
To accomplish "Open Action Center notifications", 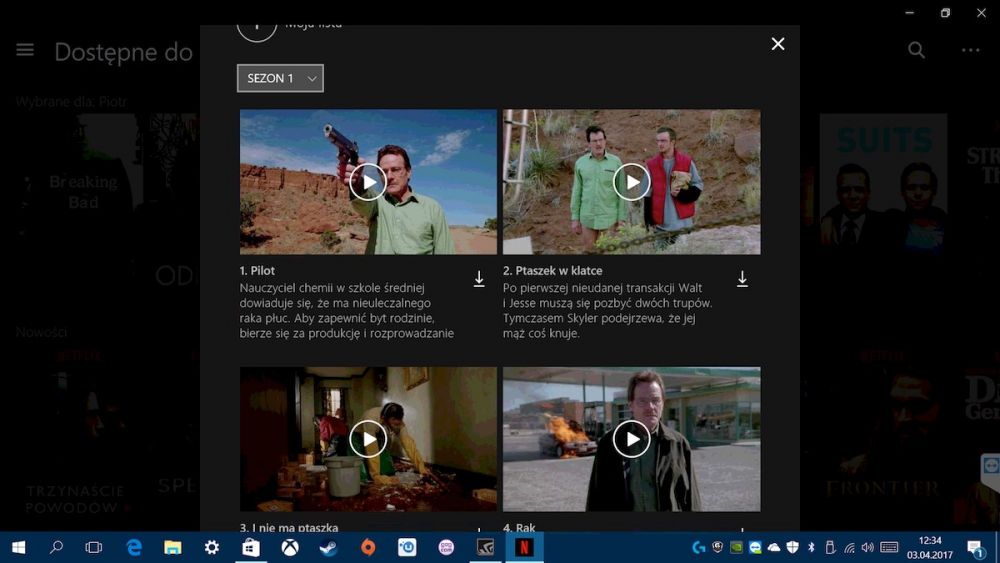I will tap(975, 548).
